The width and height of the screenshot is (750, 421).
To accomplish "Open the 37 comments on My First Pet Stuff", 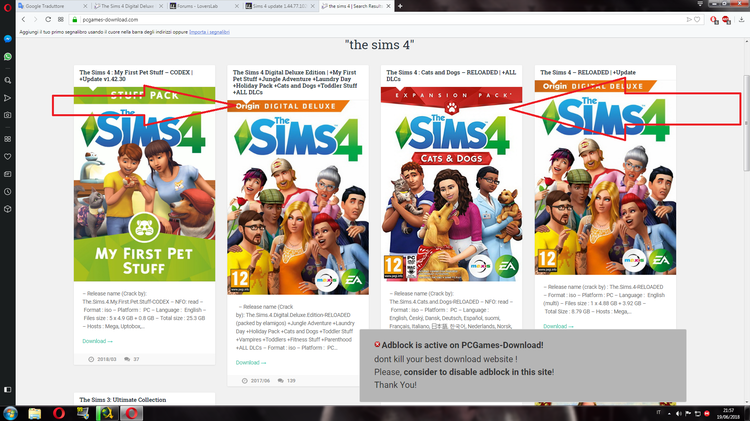I will (132, 359).
